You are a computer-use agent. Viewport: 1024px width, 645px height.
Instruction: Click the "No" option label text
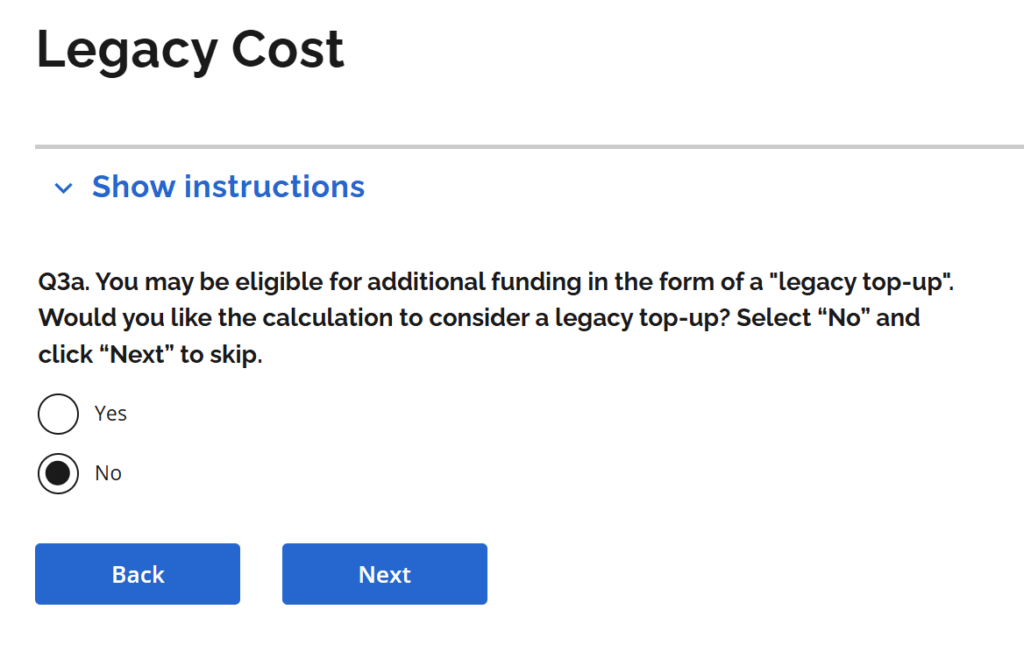point(108,473)
